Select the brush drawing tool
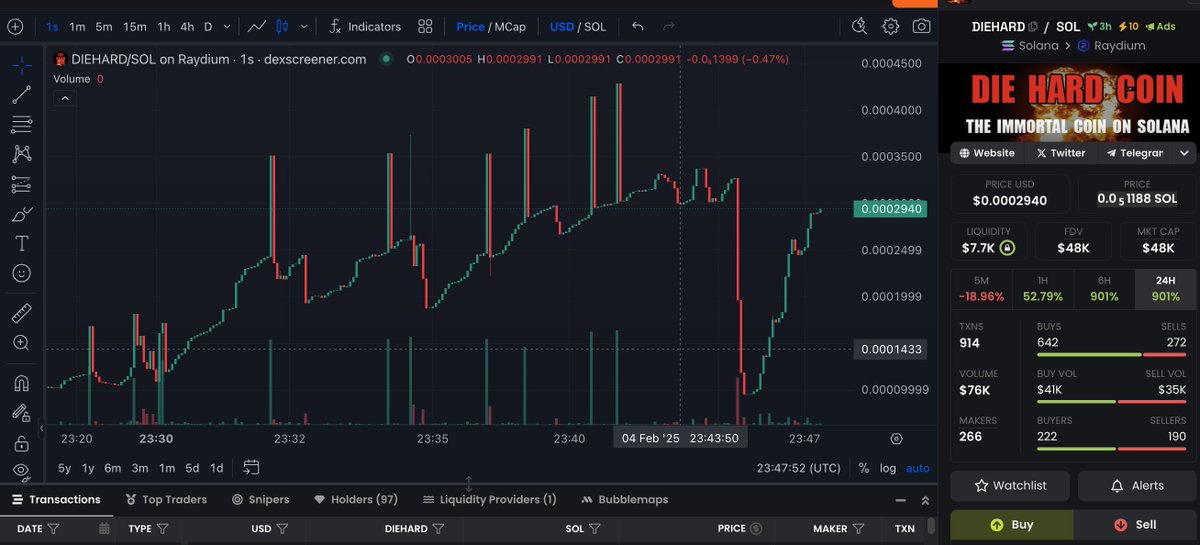 21,214
